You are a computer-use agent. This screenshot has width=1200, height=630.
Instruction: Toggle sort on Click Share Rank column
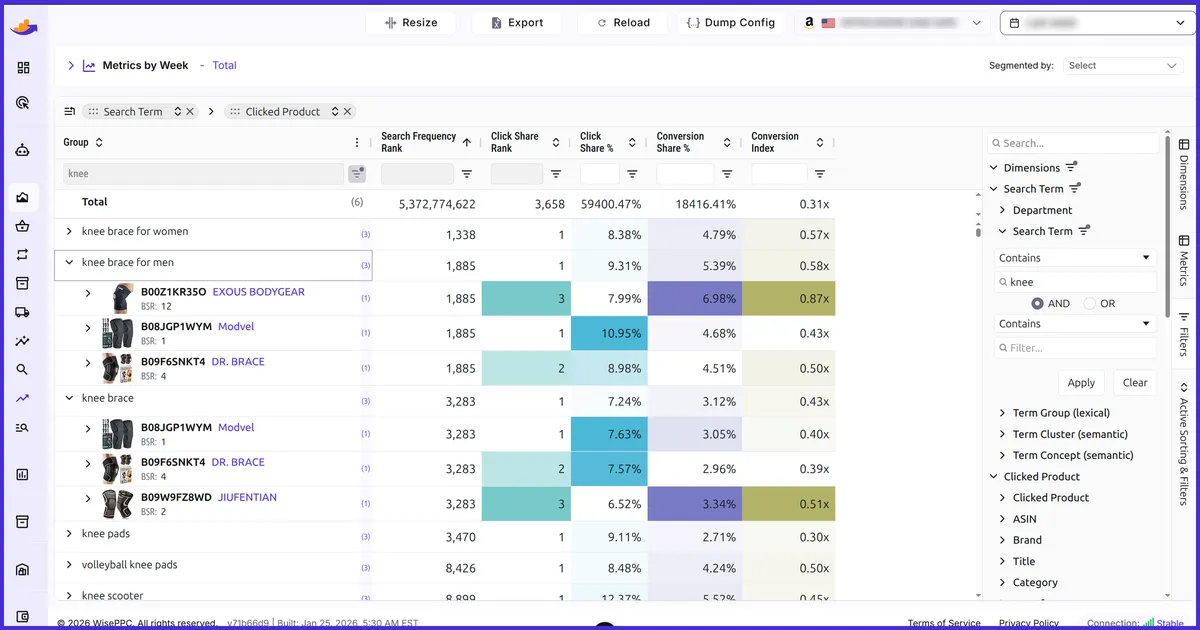(555, 142)
